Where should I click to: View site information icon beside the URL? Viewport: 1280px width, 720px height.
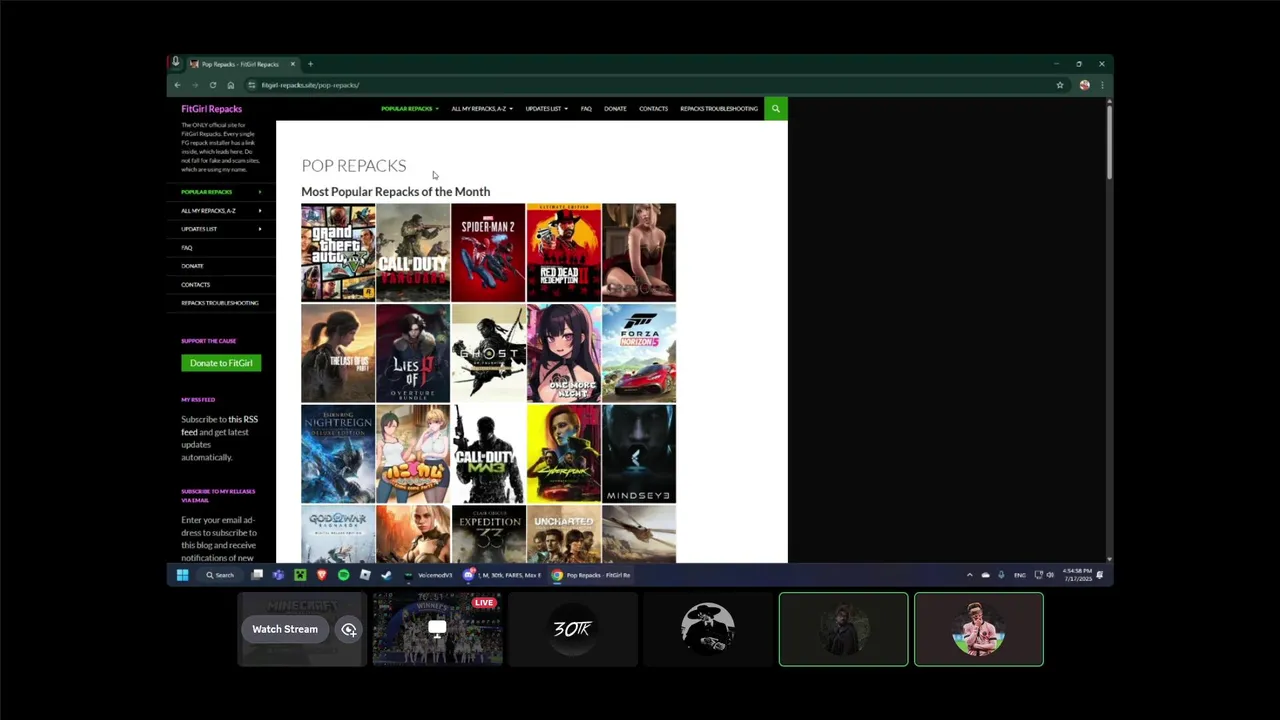(252, 85)
